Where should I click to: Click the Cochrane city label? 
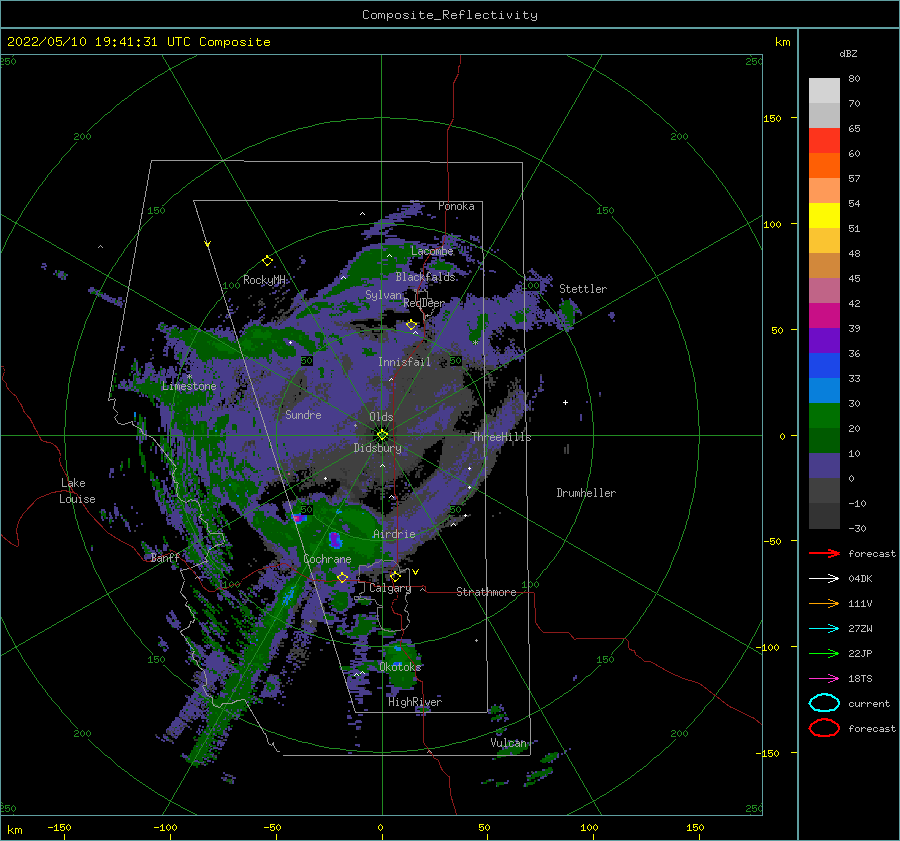[x=327, y=559]
